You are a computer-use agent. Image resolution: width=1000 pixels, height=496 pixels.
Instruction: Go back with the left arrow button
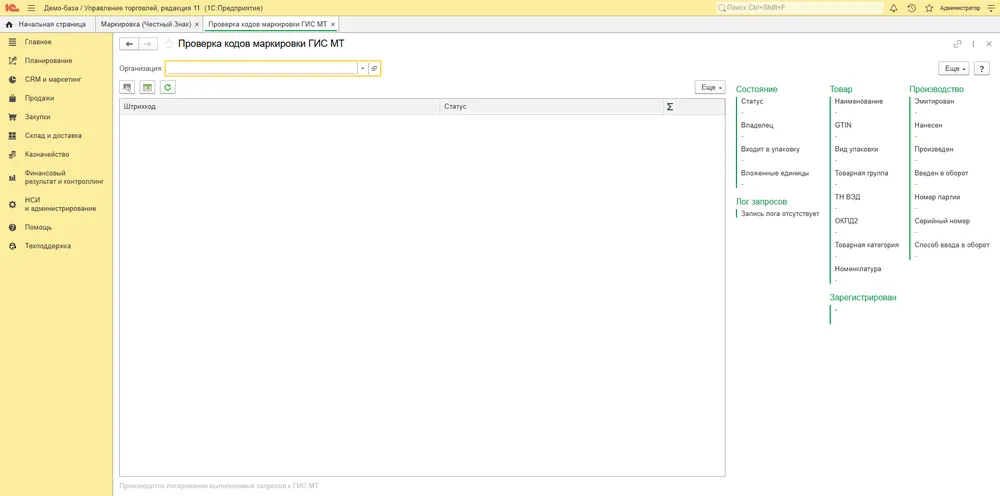(129, 44)
